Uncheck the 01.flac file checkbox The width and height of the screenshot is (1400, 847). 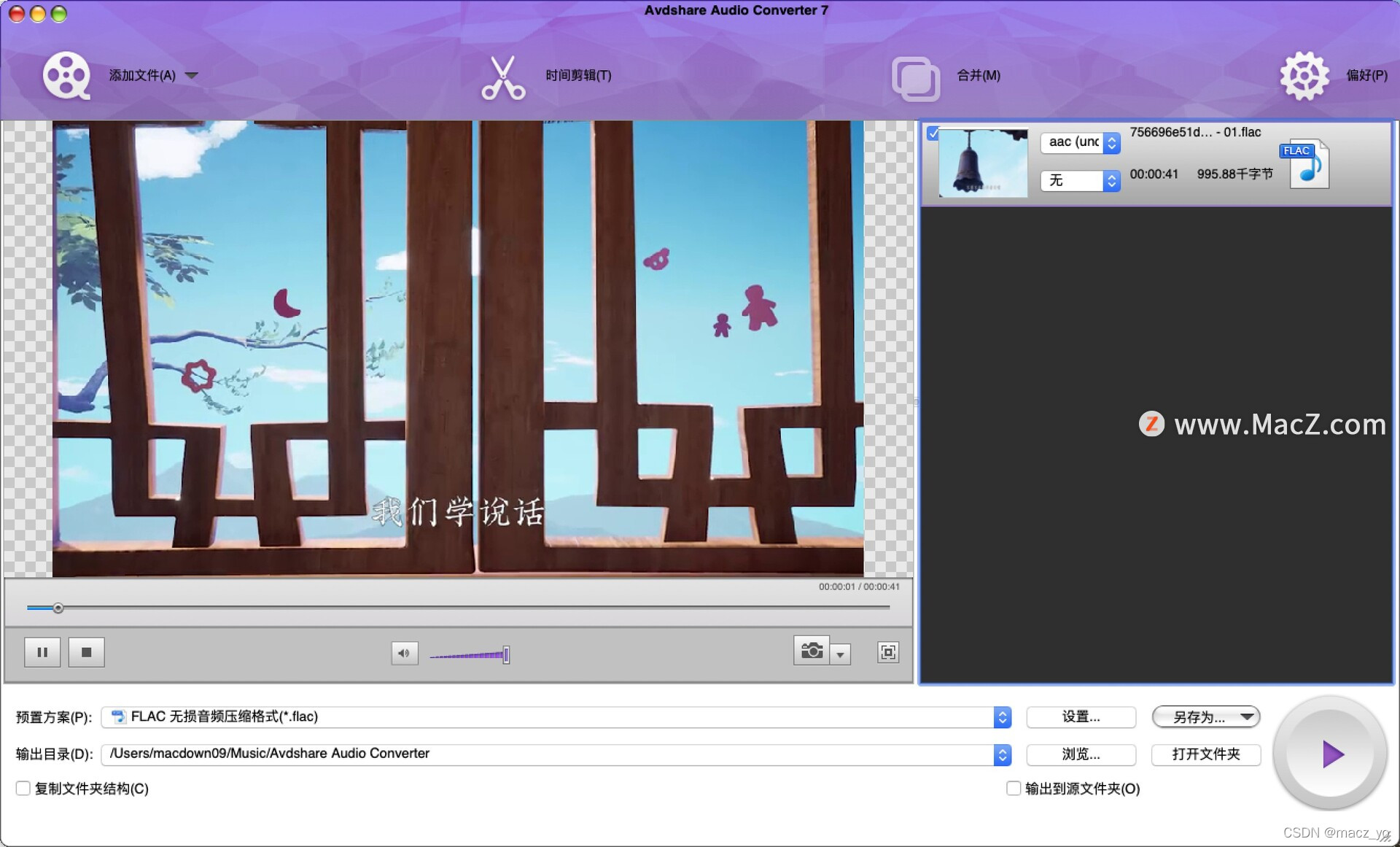[933, 133]
